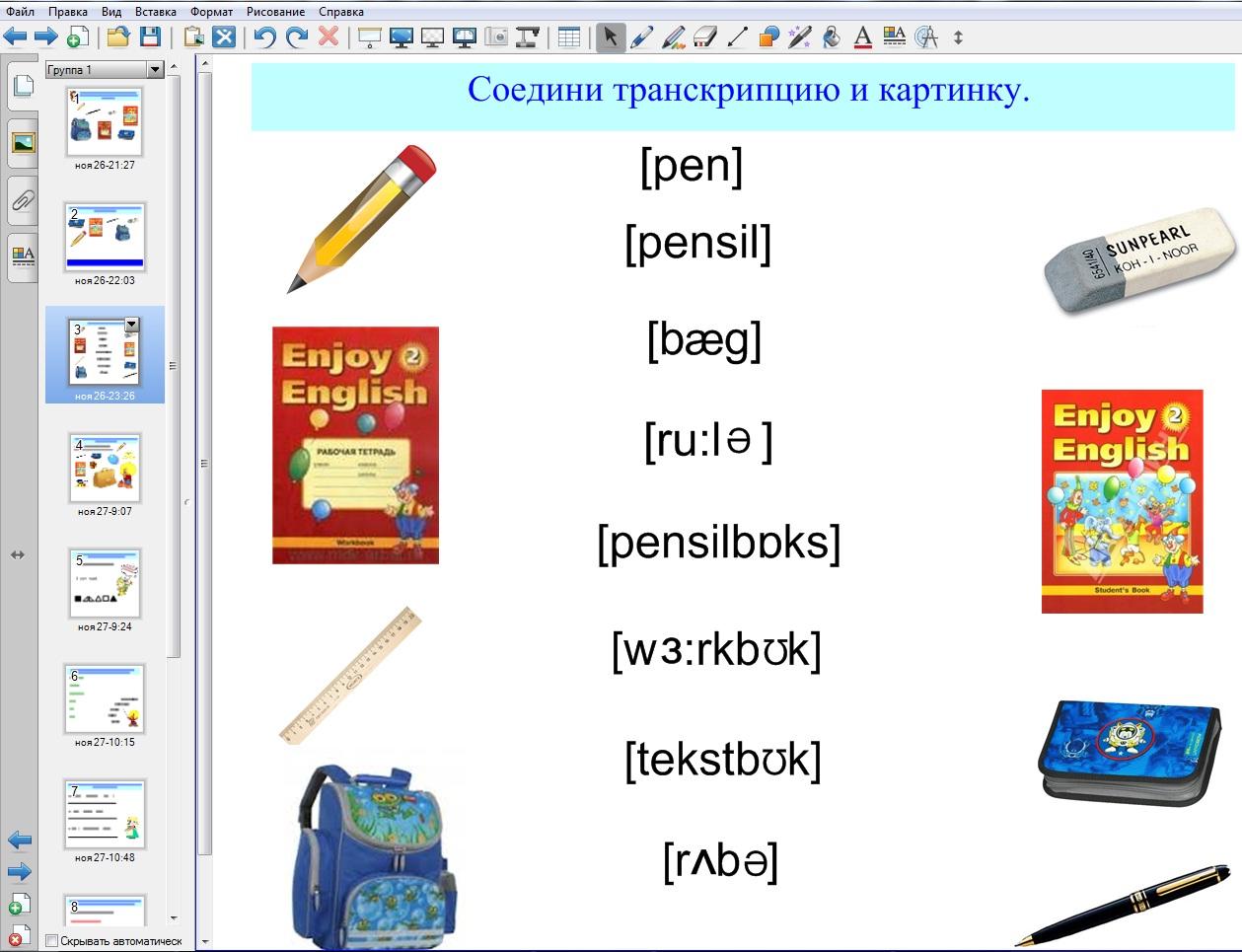Open the Properties icon in the toolbar
Image resolution: width=1242 pixels, height=952 pixels.
coord(895,37)
